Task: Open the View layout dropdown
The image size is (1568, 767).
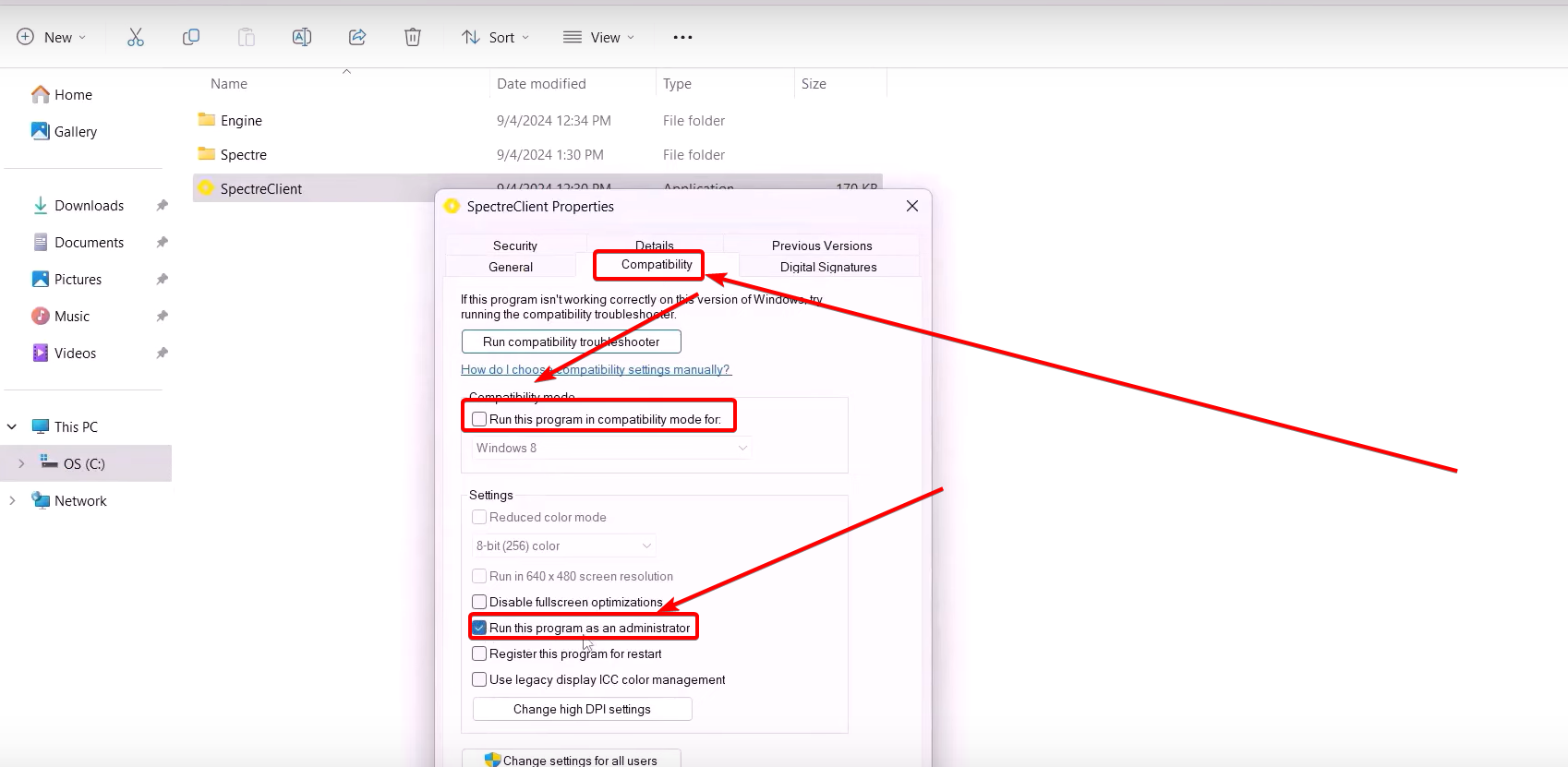Action: tap(598, 37)
